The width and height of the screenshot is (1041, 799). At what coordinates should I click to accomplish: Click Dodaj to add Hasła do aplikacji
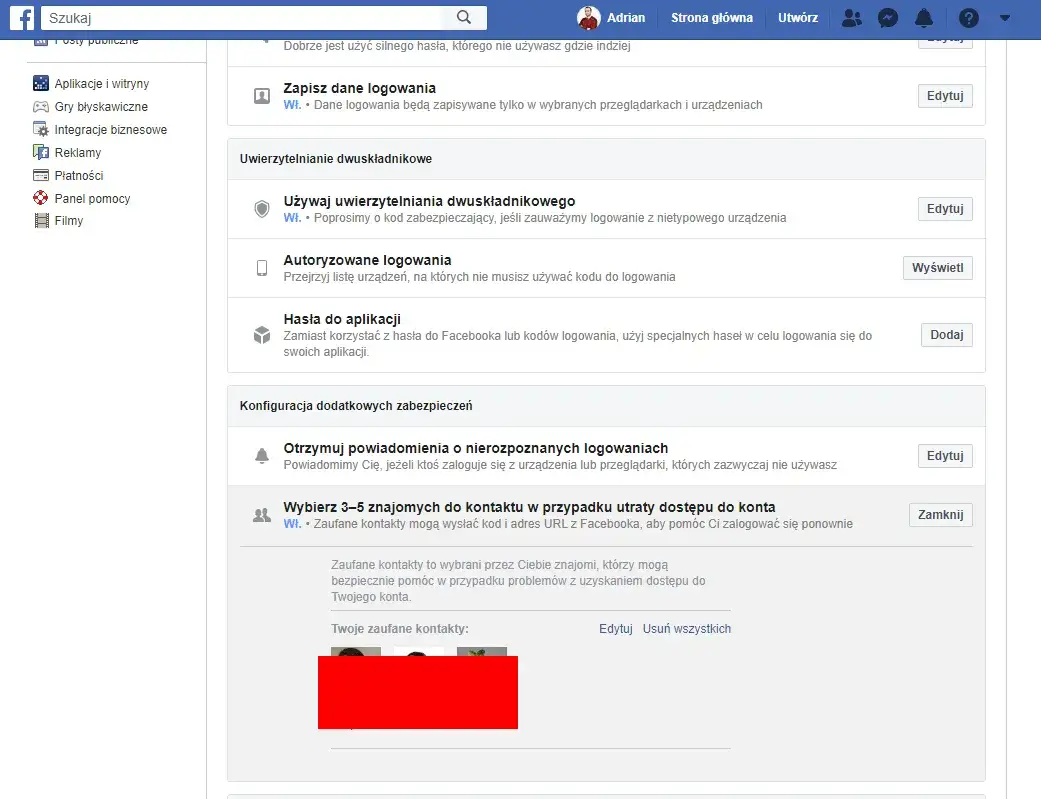(946, 334)
